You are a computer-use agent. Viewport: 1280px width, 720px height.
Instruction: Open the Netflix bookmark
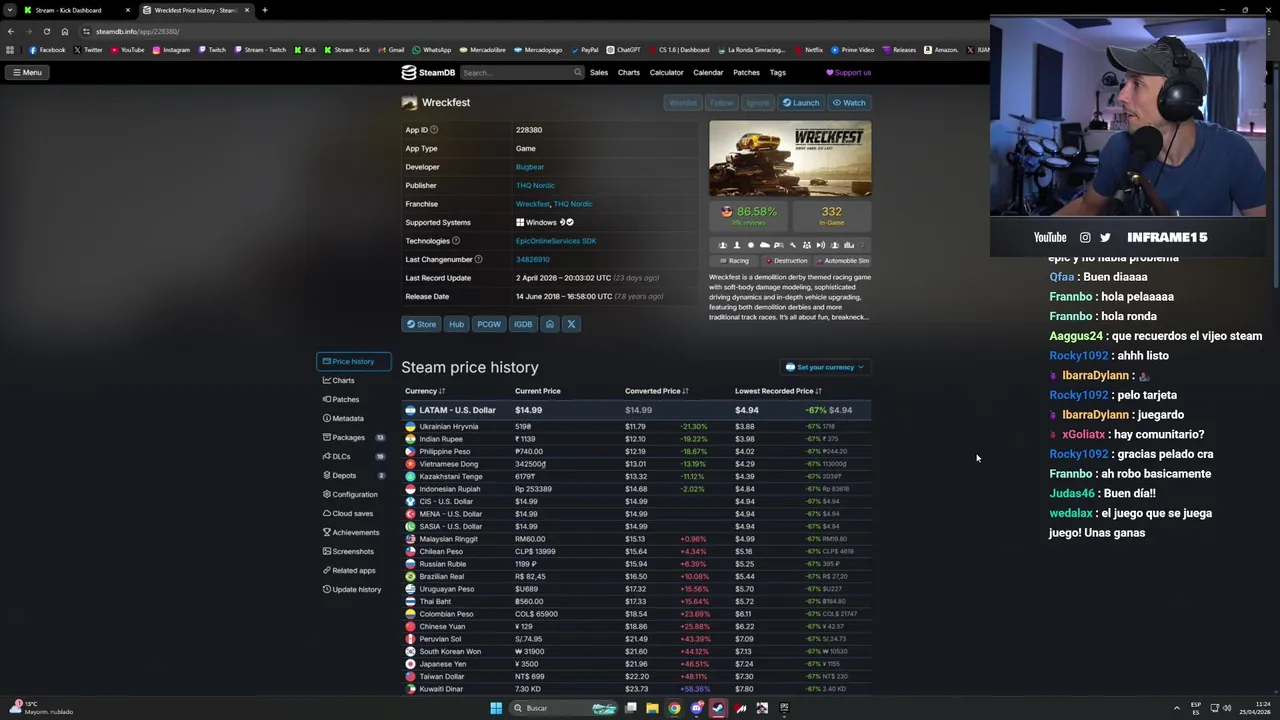coord(808,50)
